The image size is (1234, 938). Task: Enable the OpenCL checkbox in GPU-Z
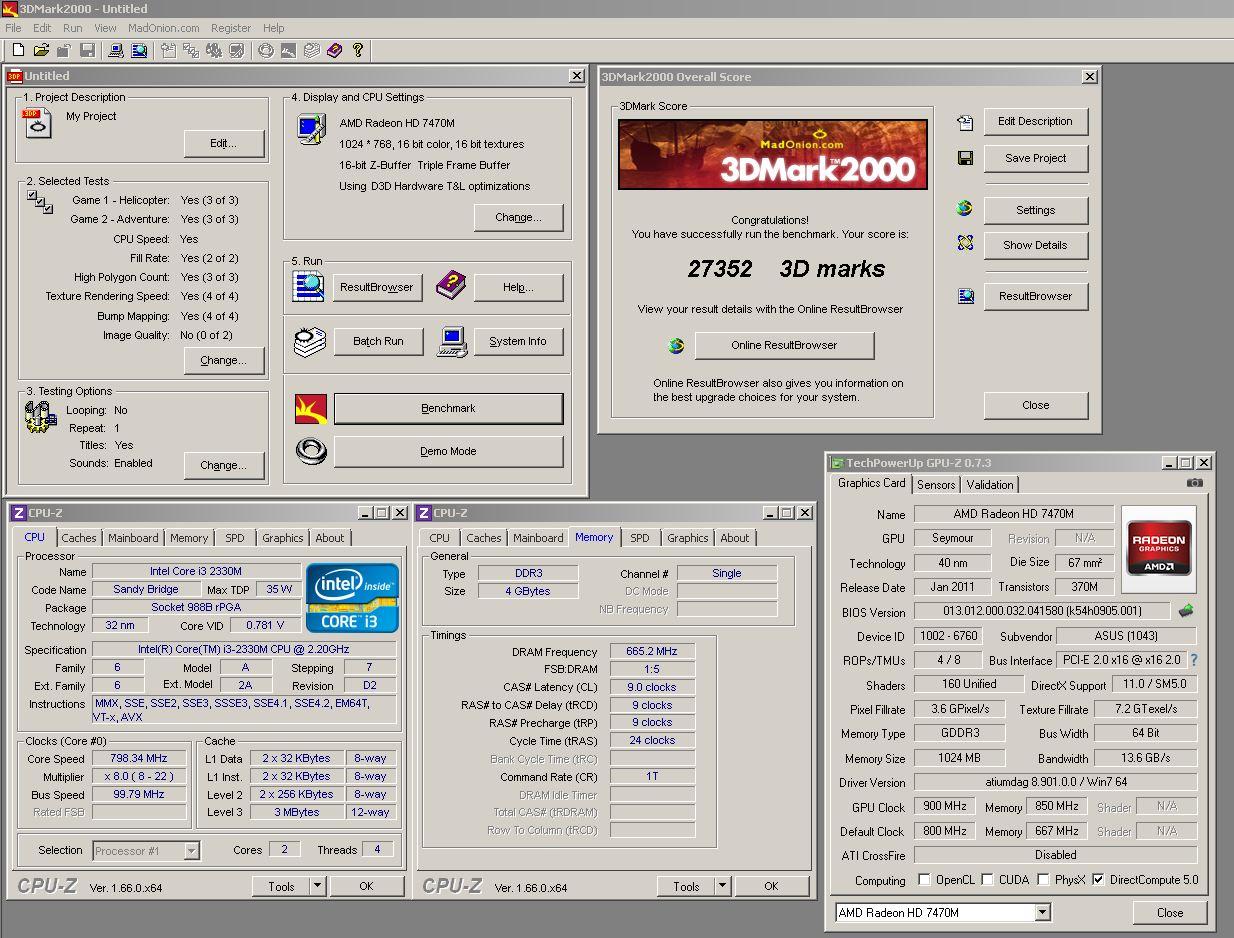[924, 880]
